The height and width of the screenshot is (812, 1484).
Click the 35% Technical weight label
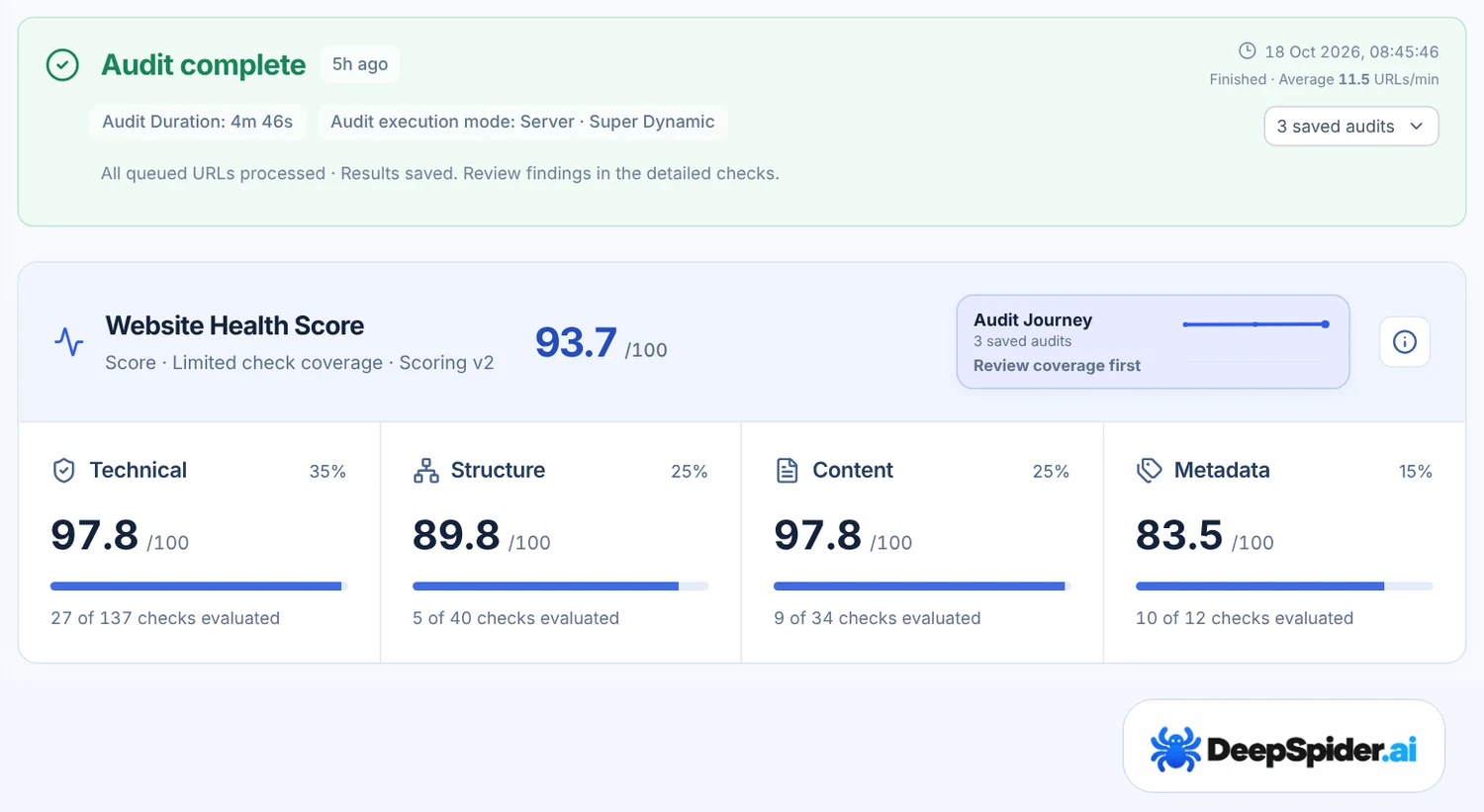[x=327, y=472]
